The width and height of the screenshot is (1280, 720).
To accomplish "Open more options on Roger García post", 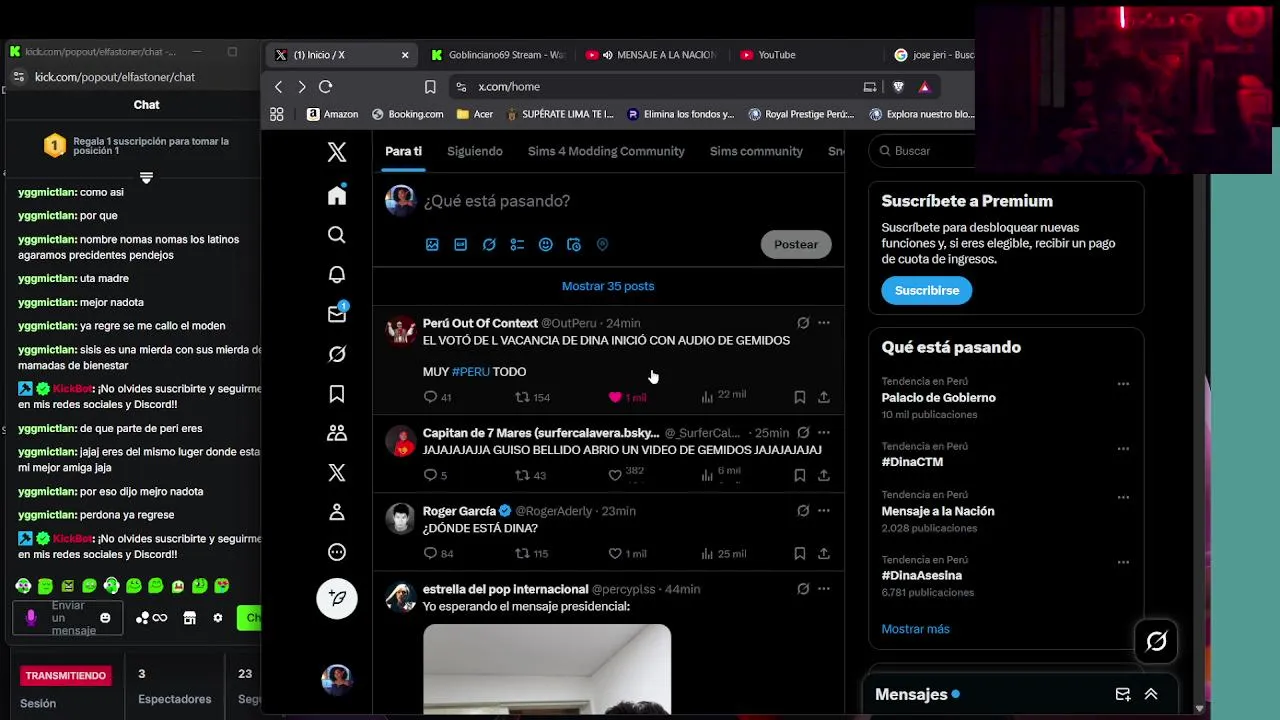I will (824, 511).
